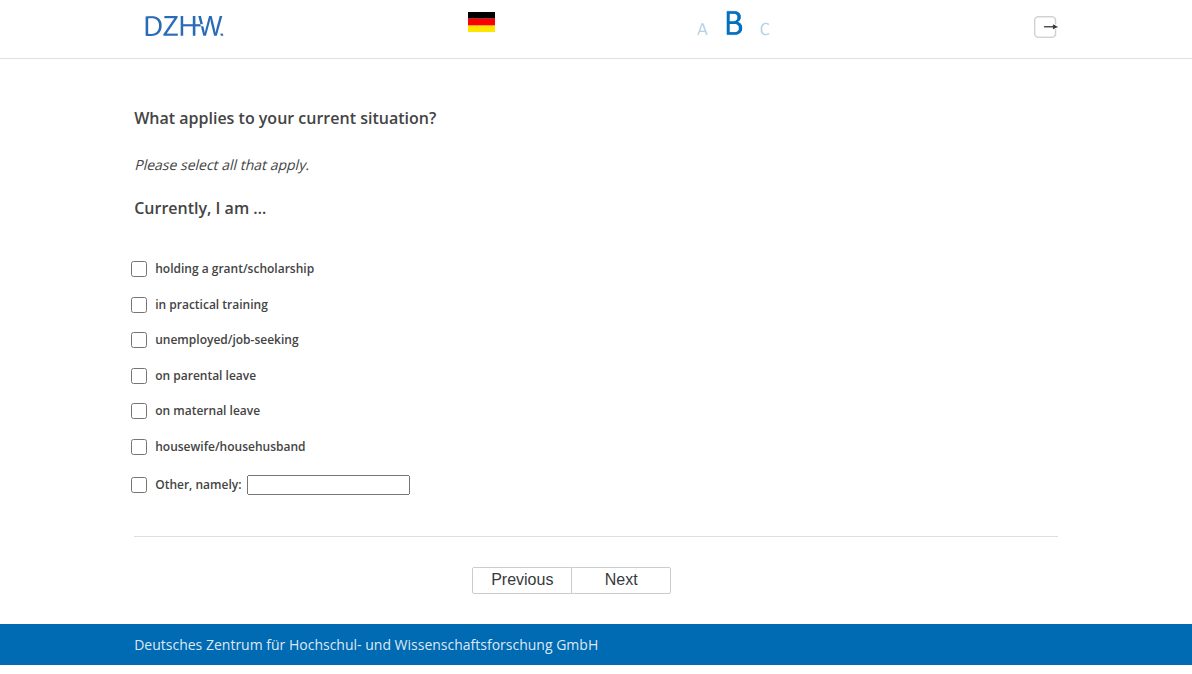
Task: Tick unemployed/job-seeking checkbox
Action: tap(139, 340)
